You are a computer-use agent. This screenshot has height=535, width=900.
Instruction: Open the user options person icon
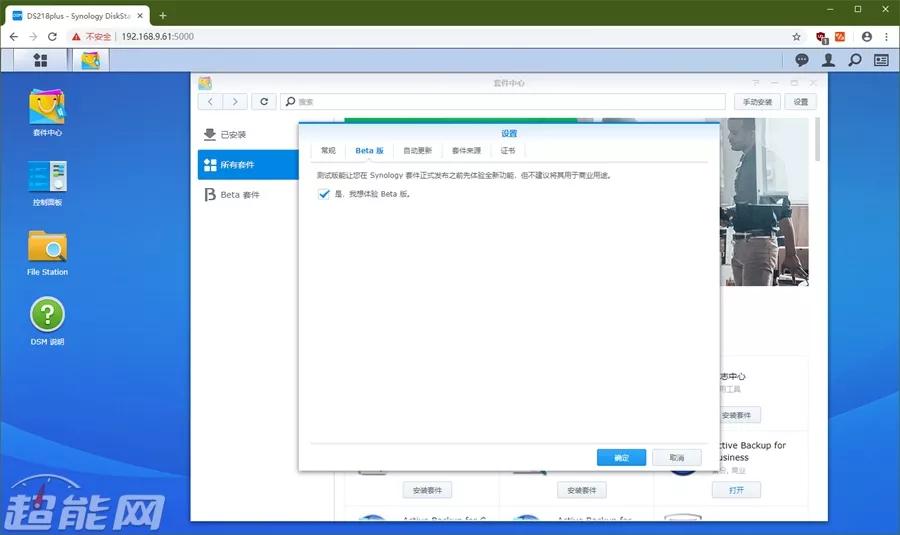(828, 60)
